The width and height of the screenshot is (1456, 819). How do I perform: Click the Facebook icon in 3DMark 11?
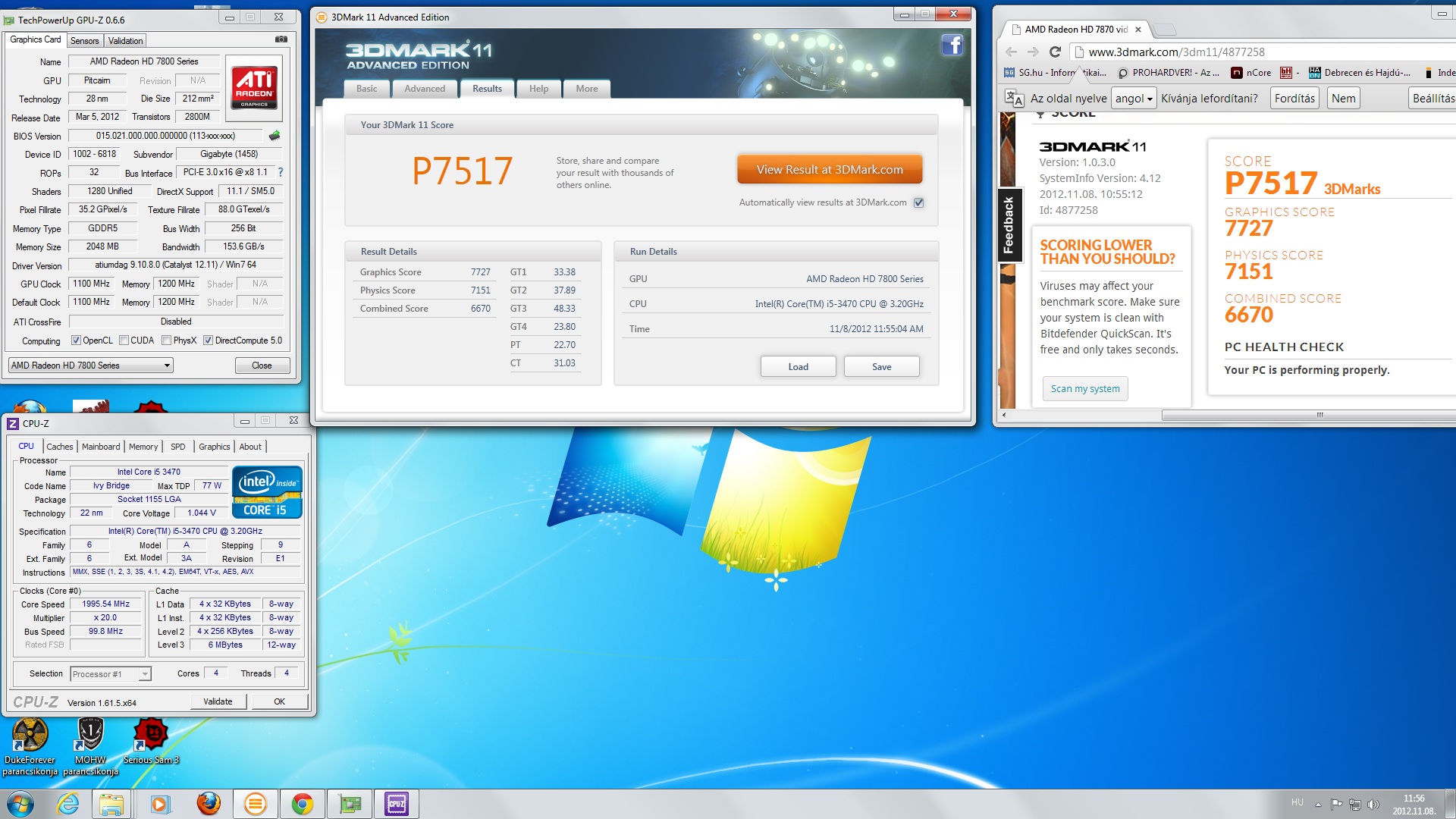coord(952,45)
